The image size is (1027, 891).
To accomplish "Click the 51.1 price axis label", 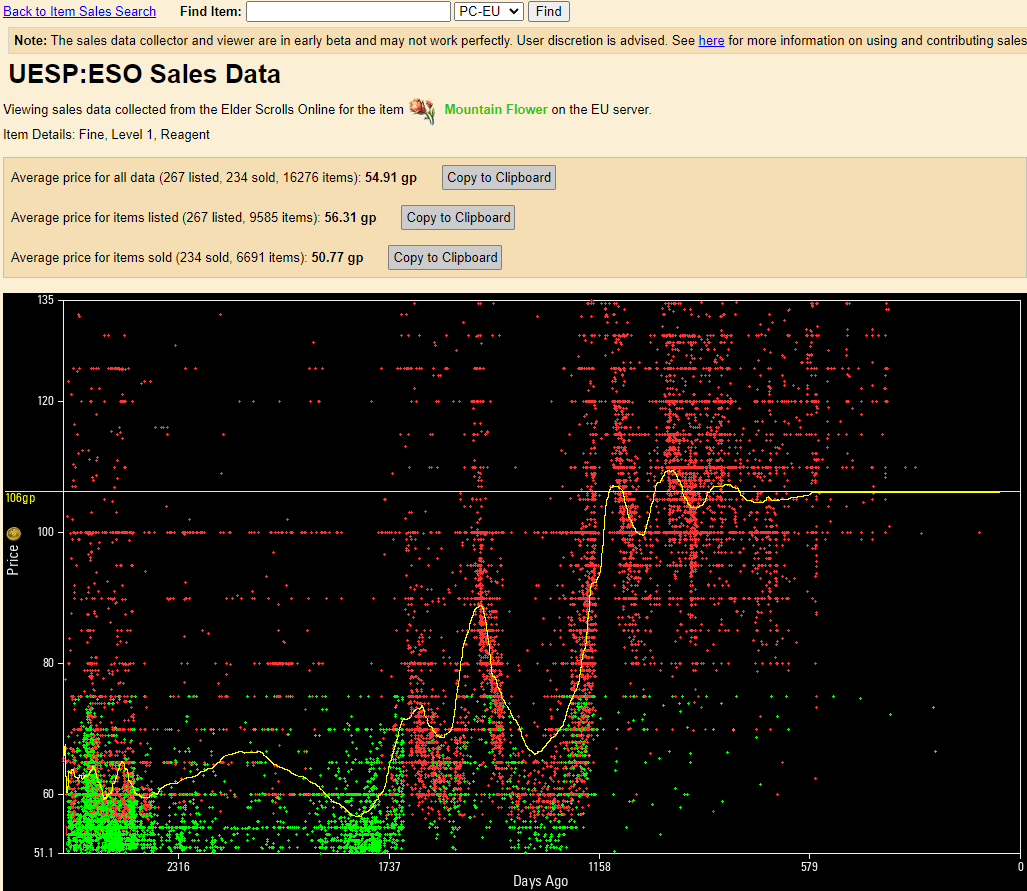I will point(43,853).
